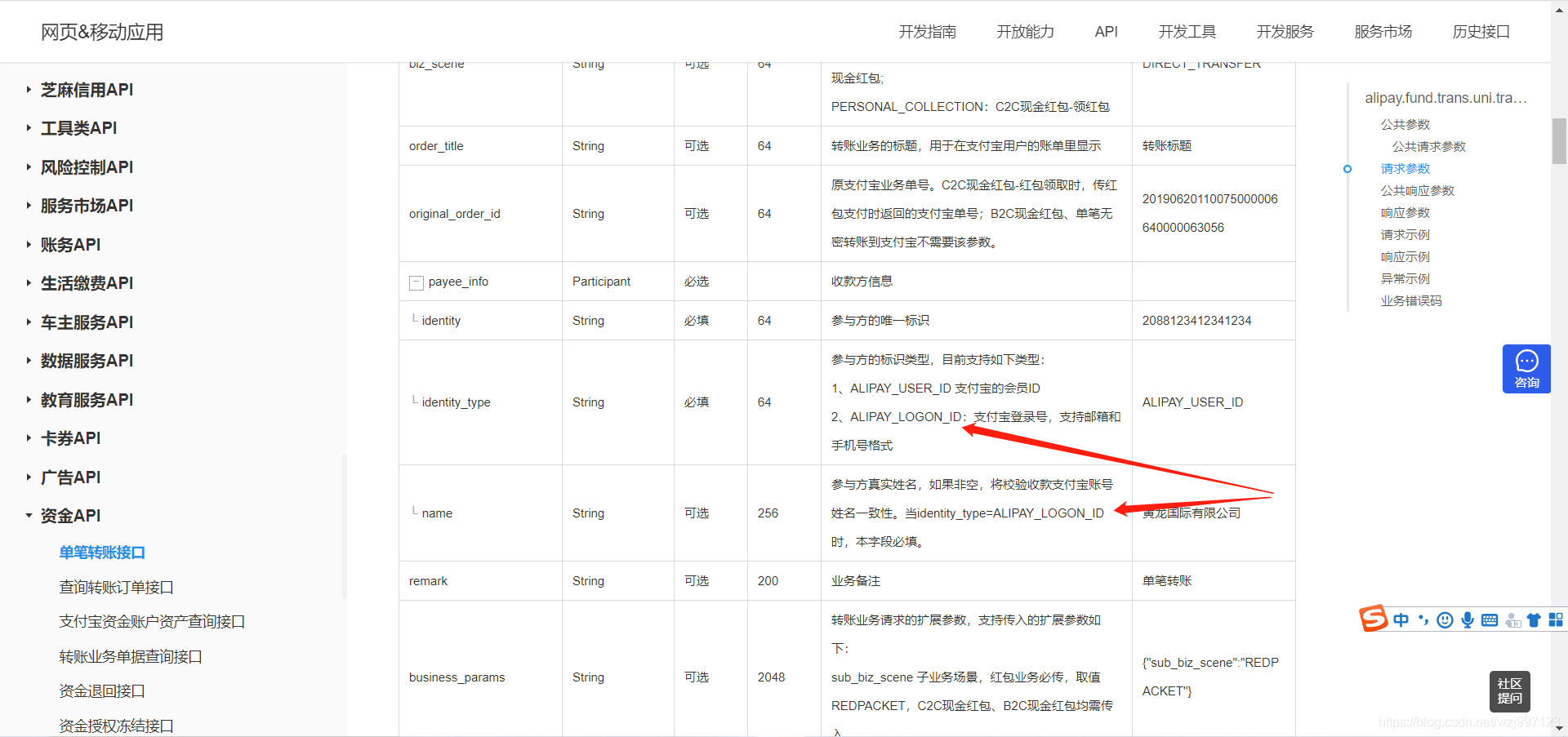Click the 社区提问 button

click(1509, 691)
